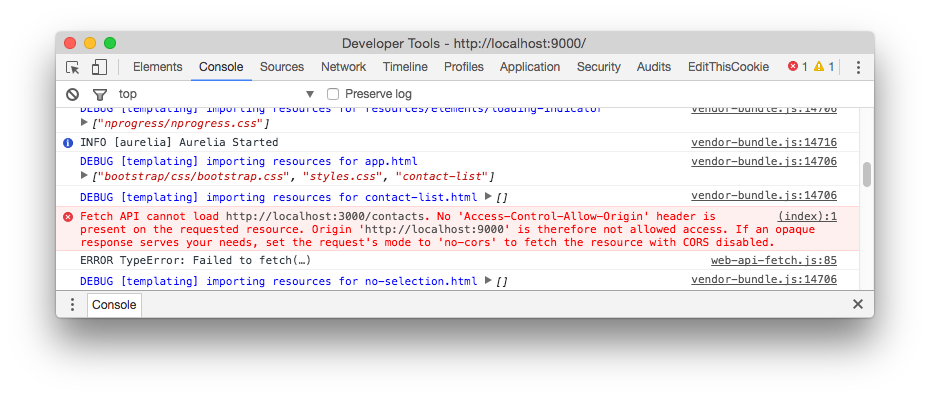
Task: Expand empty array after no-selection.html
Action: click(x=488, y=281)
